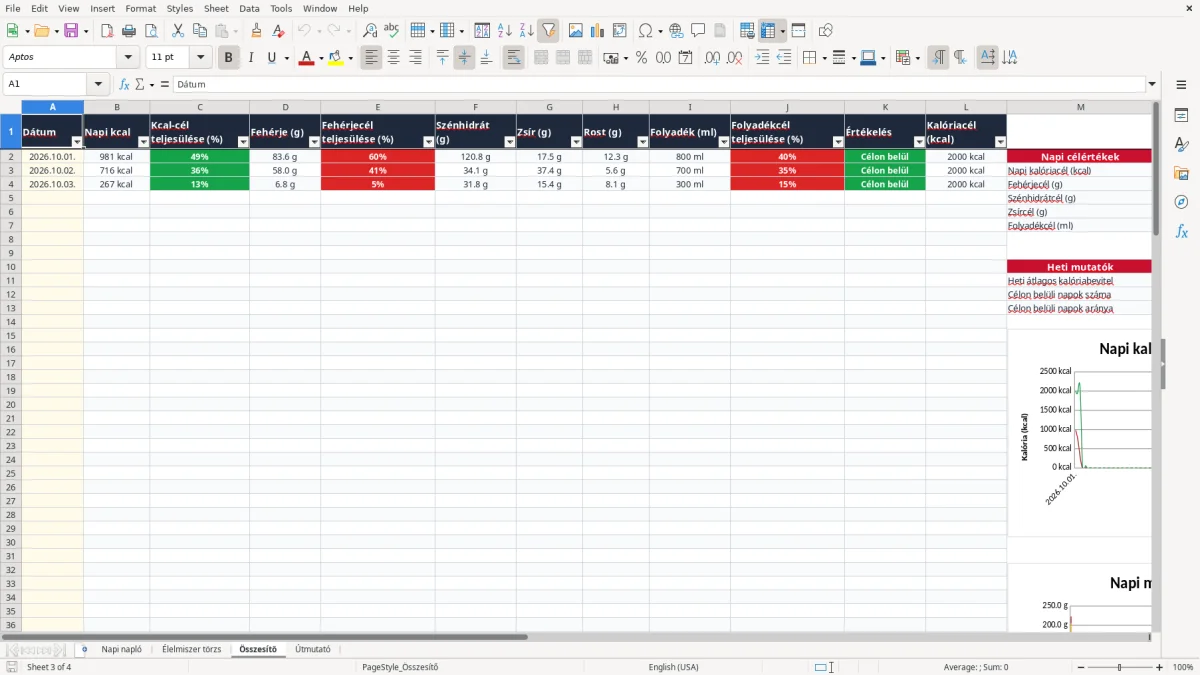Open the Értékelés column filter dropdown
1200x675 pixels.
click(x=919, y=142)
